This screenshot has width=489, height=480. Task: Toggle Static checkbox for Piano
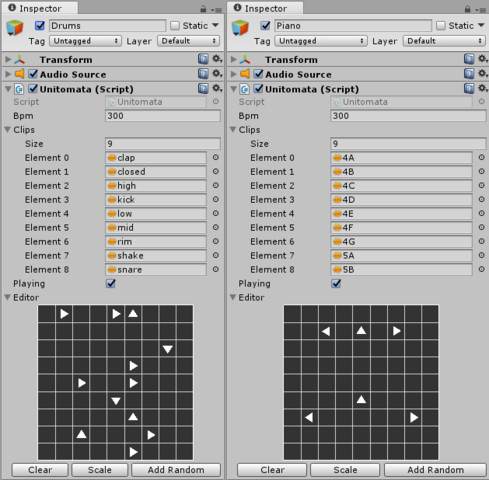(441, 25)
